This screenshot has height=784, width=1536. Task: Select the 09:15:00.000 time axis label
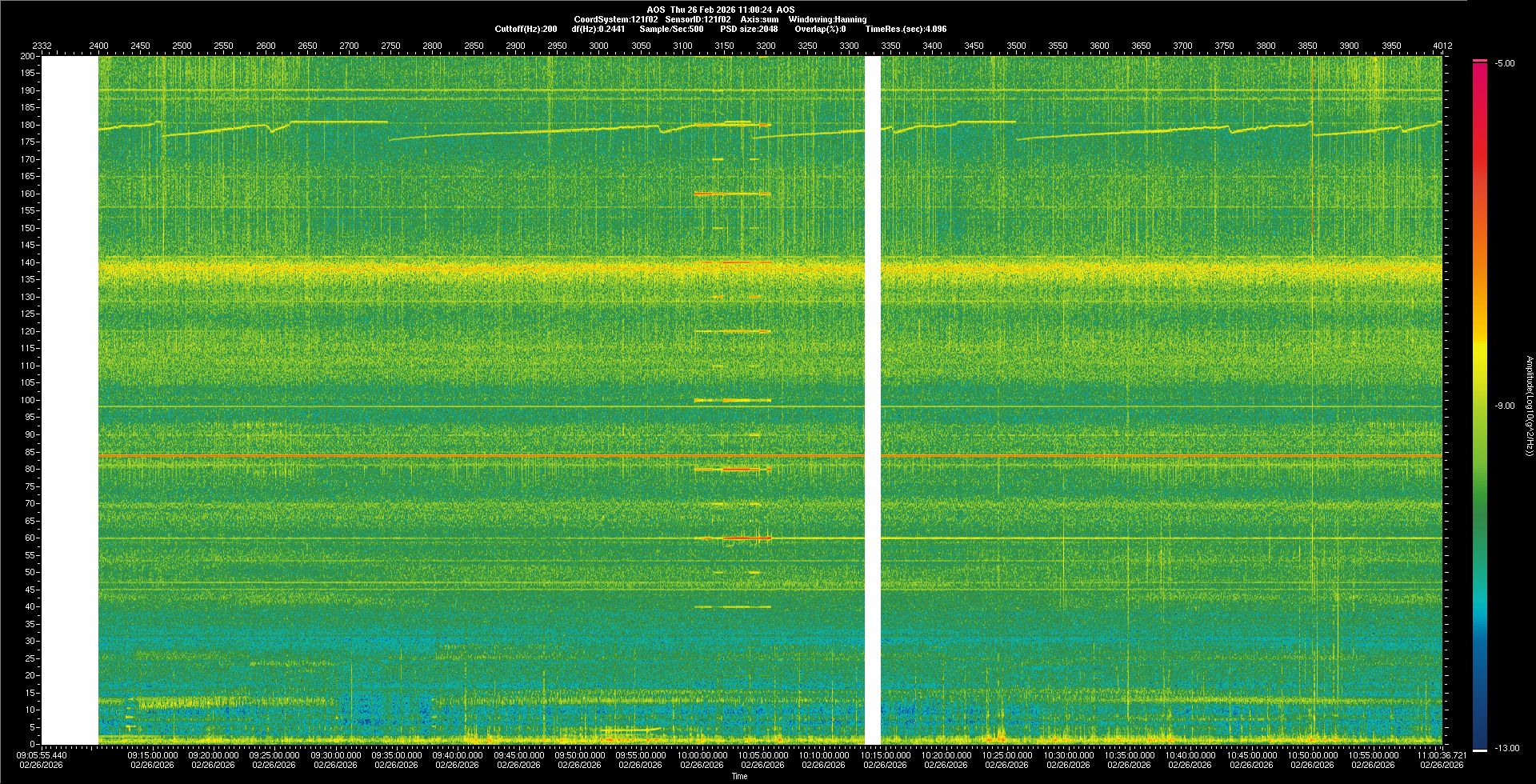point(153,755)
